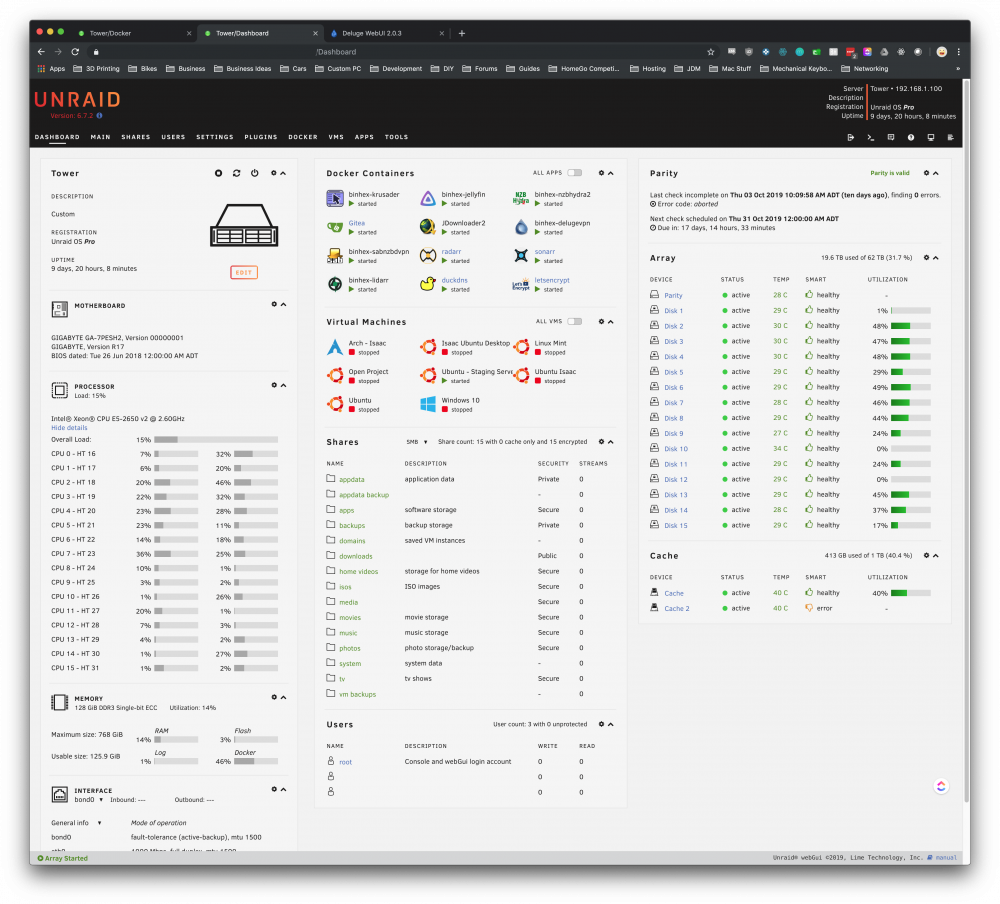This screenshot has height=904, width=1000.
Task: Click the manual link in the footer
Action: (x=946, y=858)
